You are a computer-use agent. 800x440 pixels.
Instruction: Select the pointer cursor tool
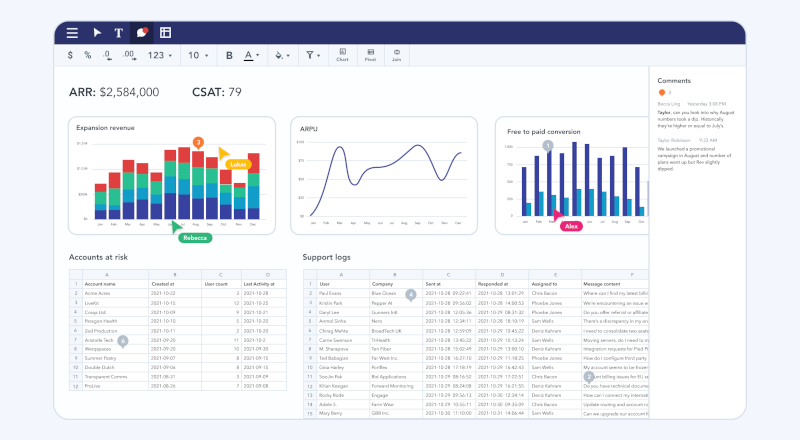97,33
